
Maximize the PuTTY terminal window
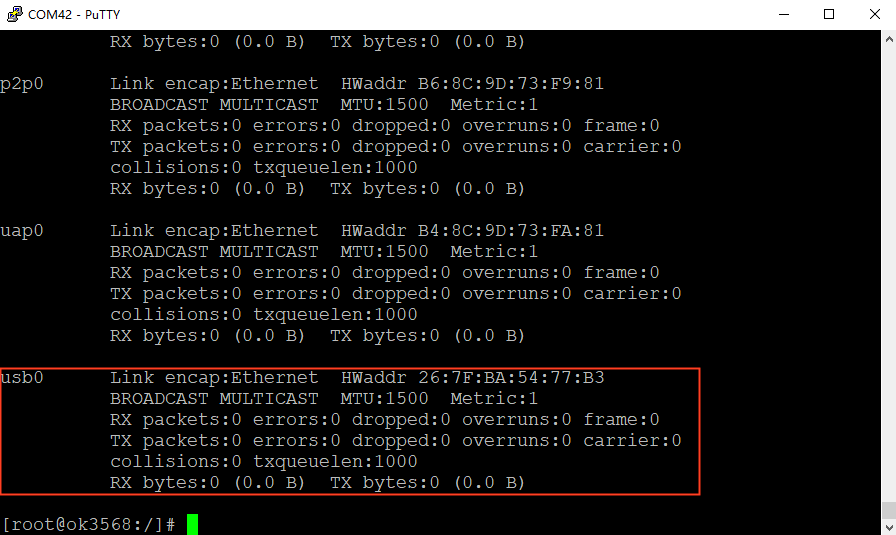click(x=829, y=14)
